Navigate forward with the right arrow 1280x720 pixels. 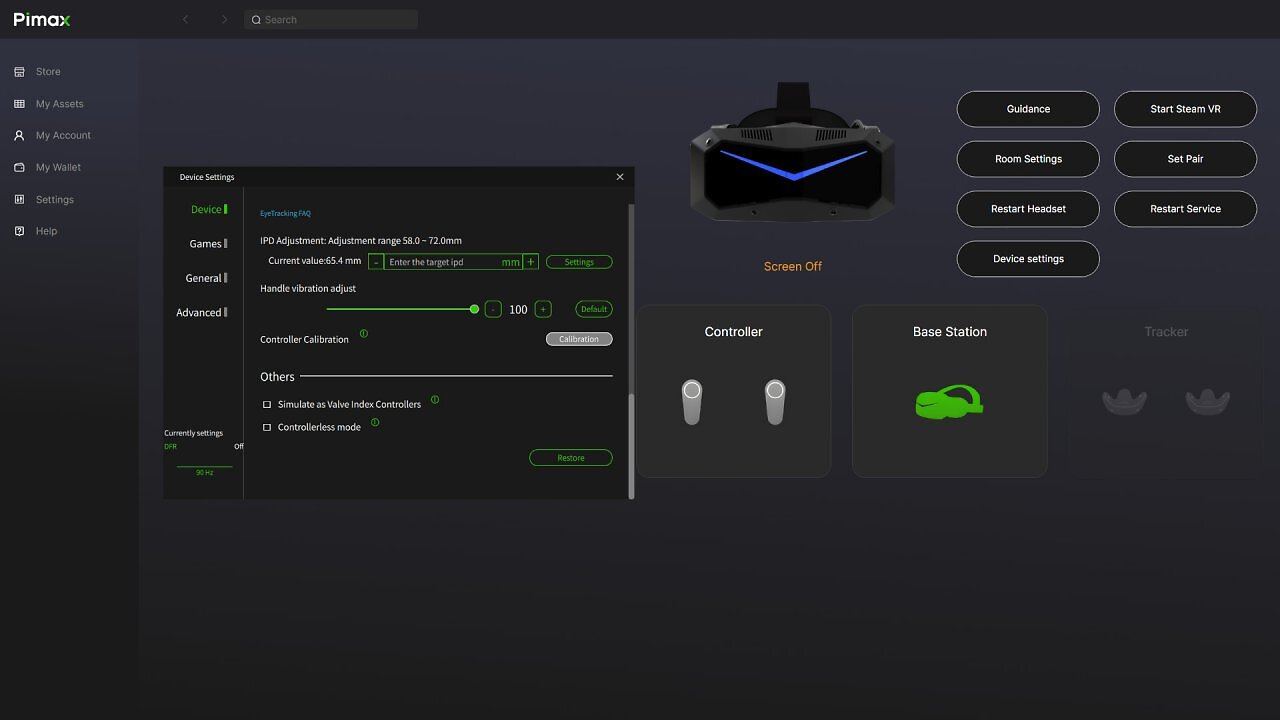[x=224, y=20]
